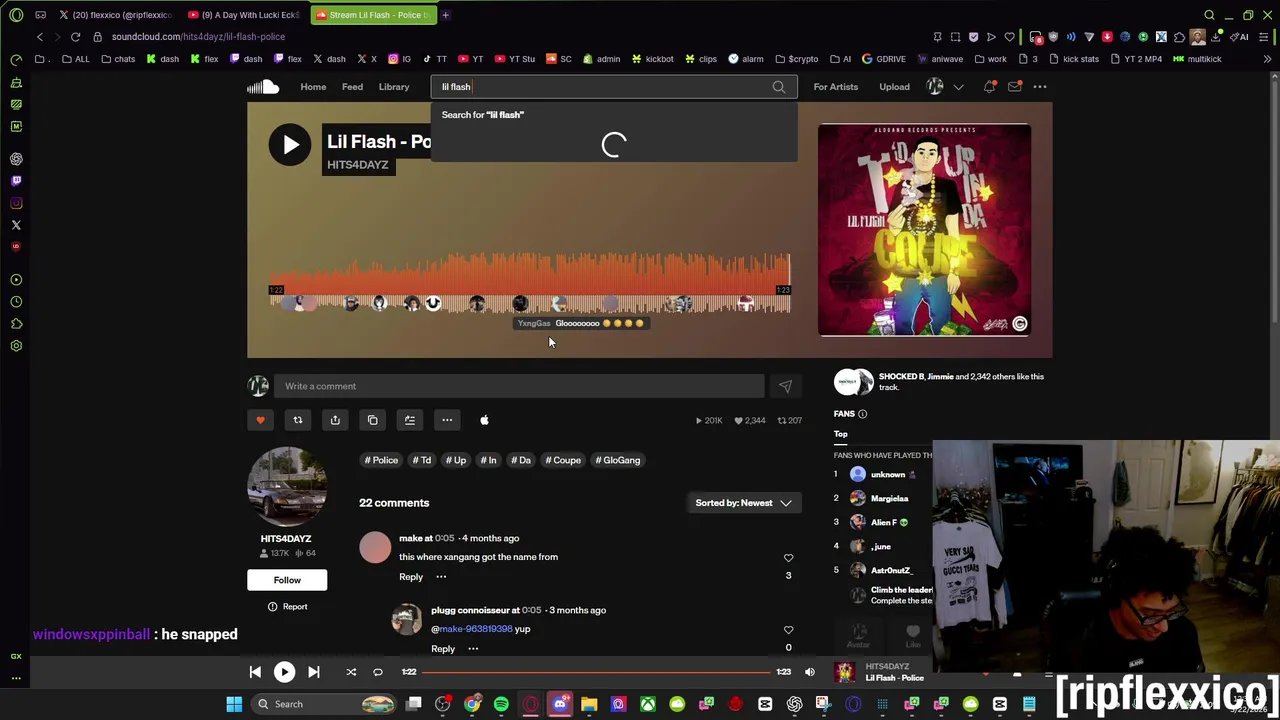The image size is (1280, 720).
Task: Open fan Alien F profile
Action: coord(884,522)
